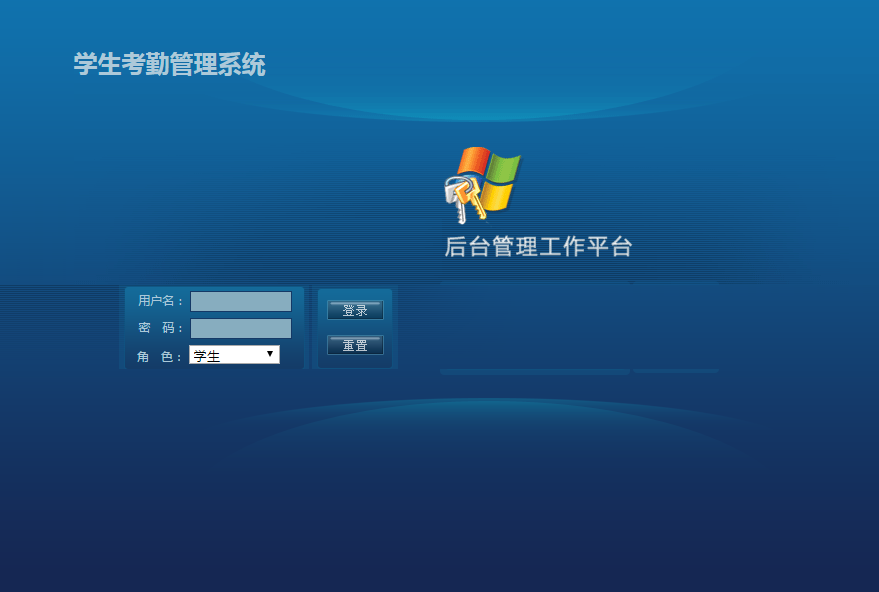Click the 登录 login button
The width and height of the screenshot is (879, 592).
pos(355,310)
